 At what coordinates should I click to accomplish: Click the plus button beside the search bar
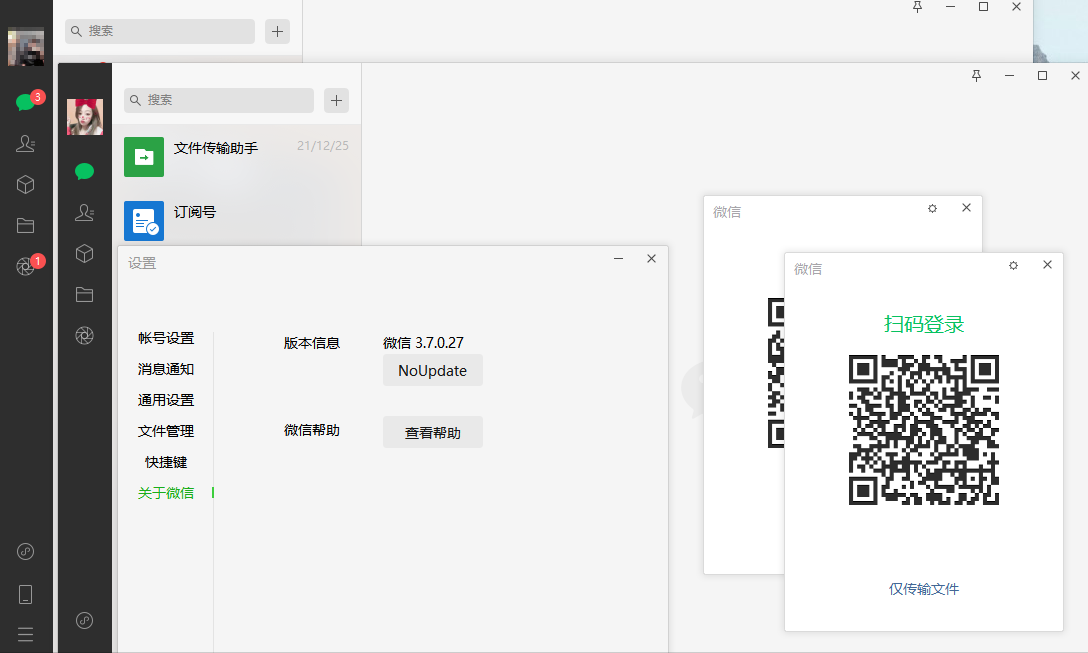pos(336,100)
